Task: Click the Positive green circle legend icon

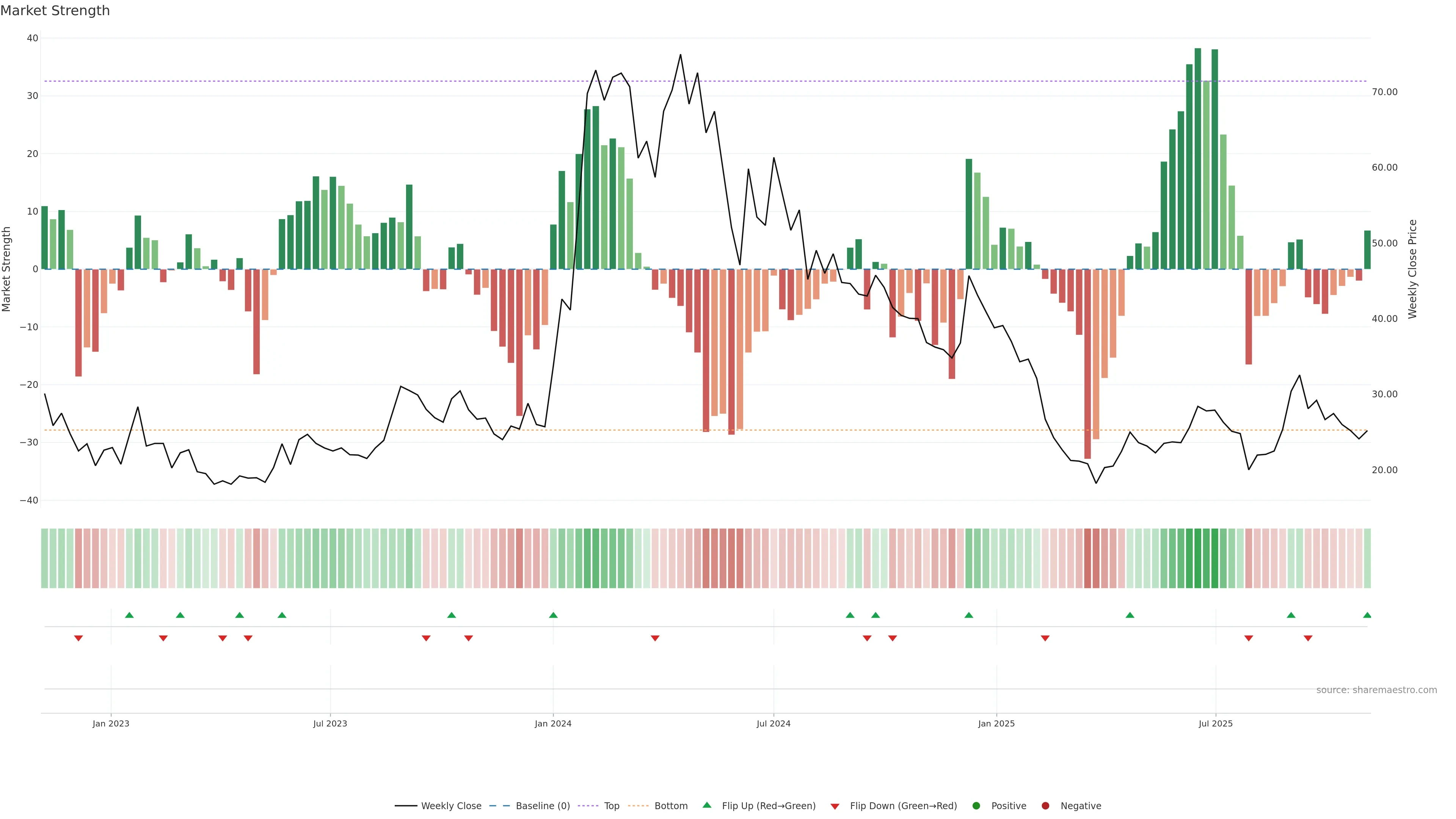Action: pos(976,806)
